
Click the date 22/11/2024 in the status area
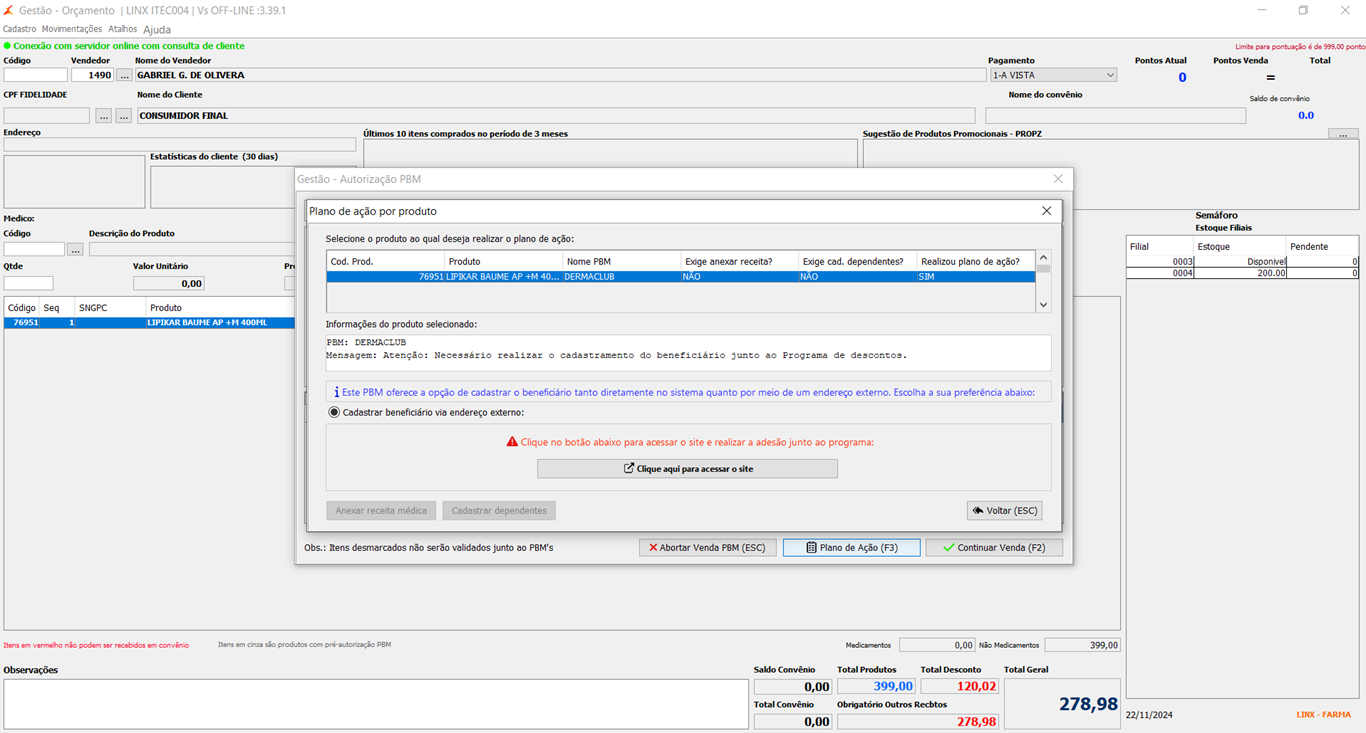tap(1150, 715)
